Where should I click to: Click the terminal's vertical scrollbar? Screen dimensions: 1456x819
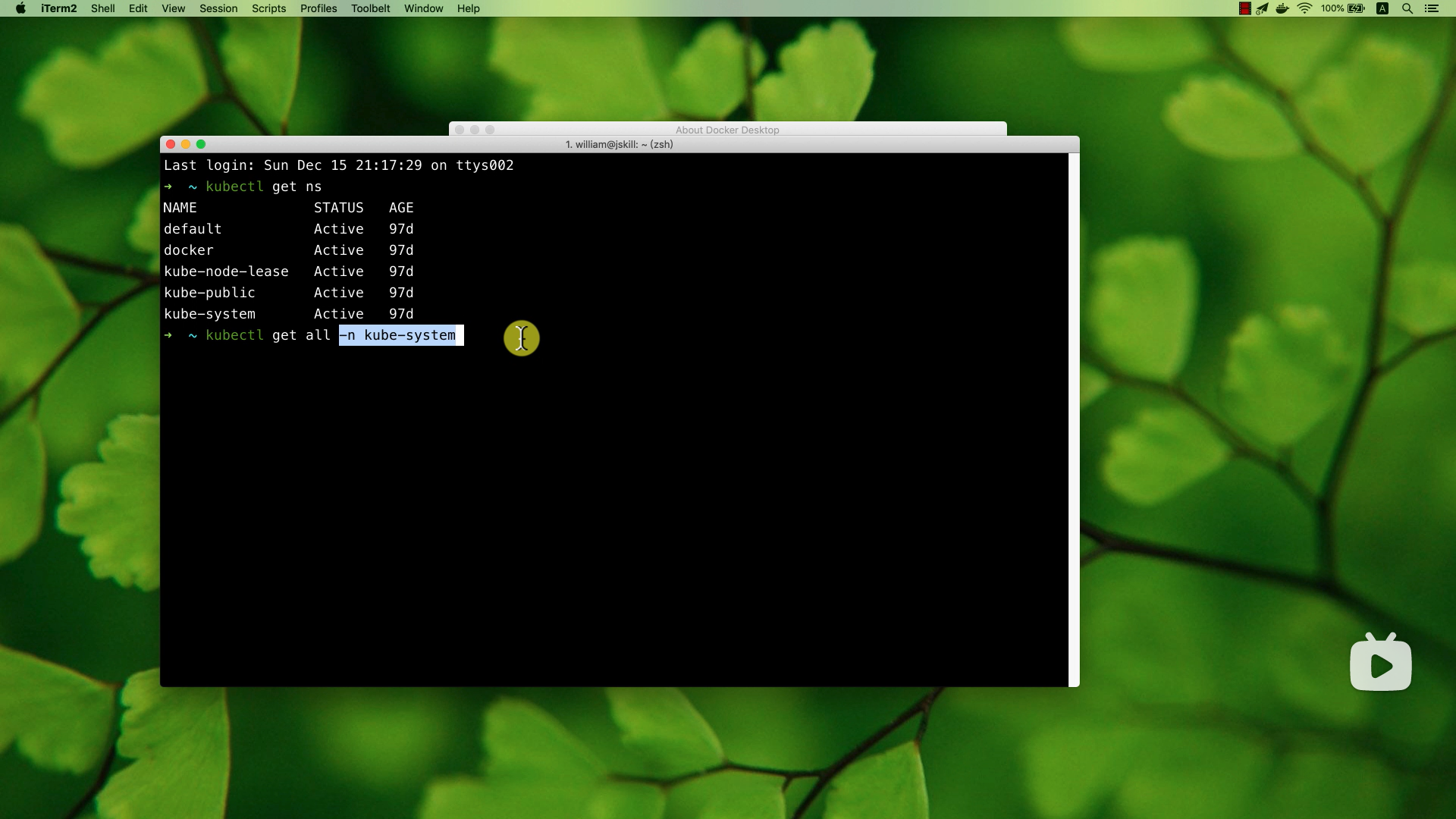click(1073, 419)
